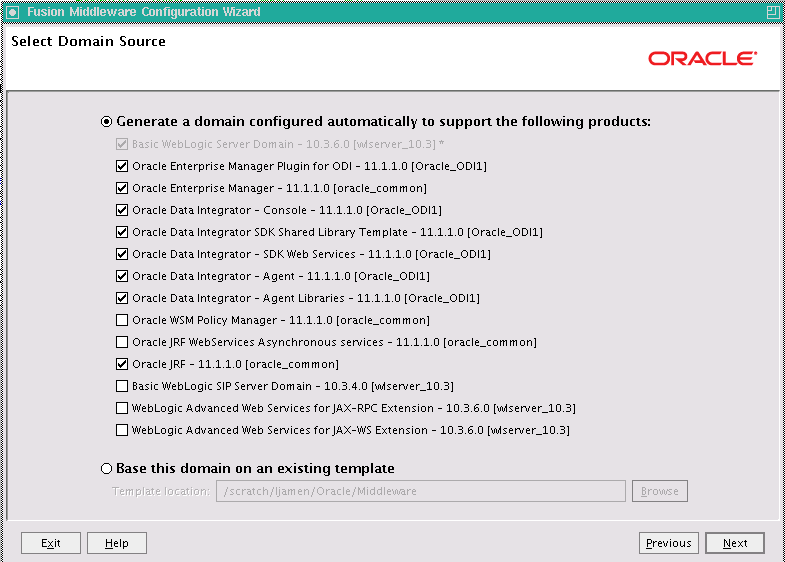Click the Select Domain Source heading
785x562 pixels.
click(88, 41)
